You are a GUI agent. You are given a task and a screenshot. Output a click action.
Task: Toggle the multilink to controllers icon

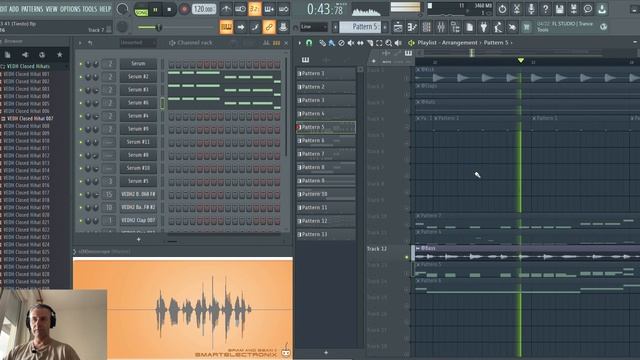(269, 27)
